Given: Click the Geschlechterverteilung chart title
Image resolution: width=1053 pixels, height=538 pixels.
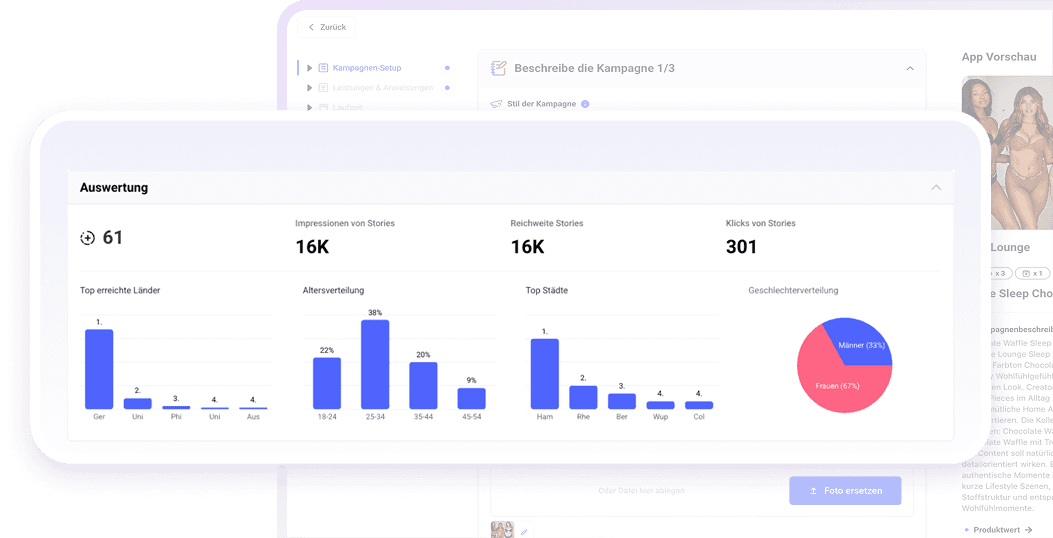Looking at the screenshot, I should pos(793,291).
